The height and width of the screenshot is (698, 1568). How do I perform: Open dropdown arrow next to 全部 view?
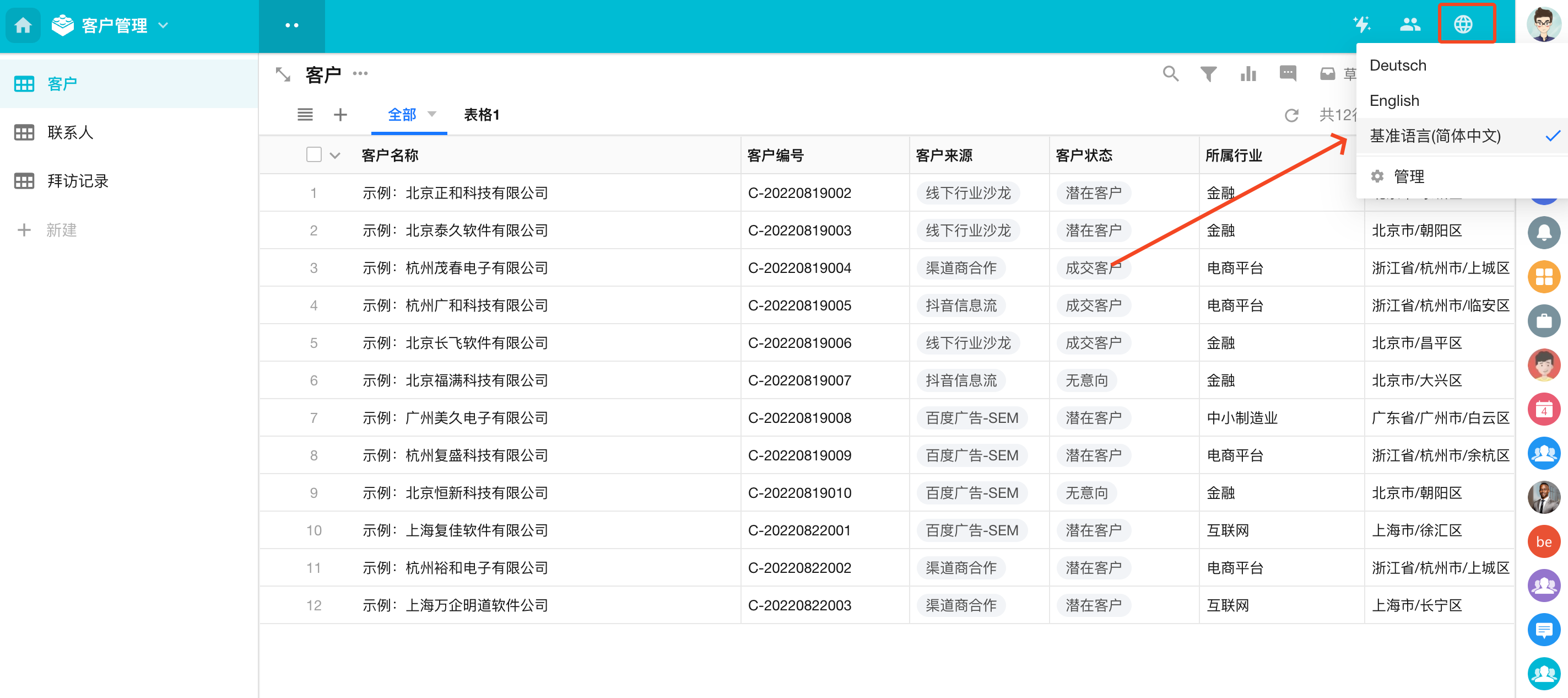point(431,115)
